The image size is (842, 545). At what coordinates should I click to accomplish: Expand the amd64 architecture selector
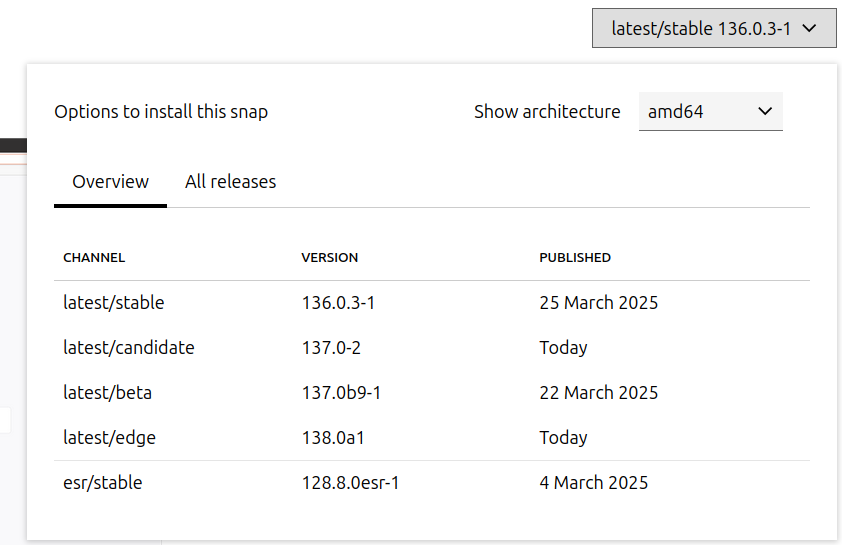[x=710, y=112]
